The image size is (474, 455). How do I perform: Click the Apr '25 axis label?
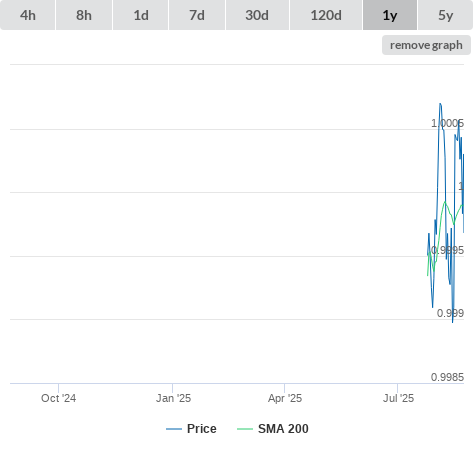point(285,398)
